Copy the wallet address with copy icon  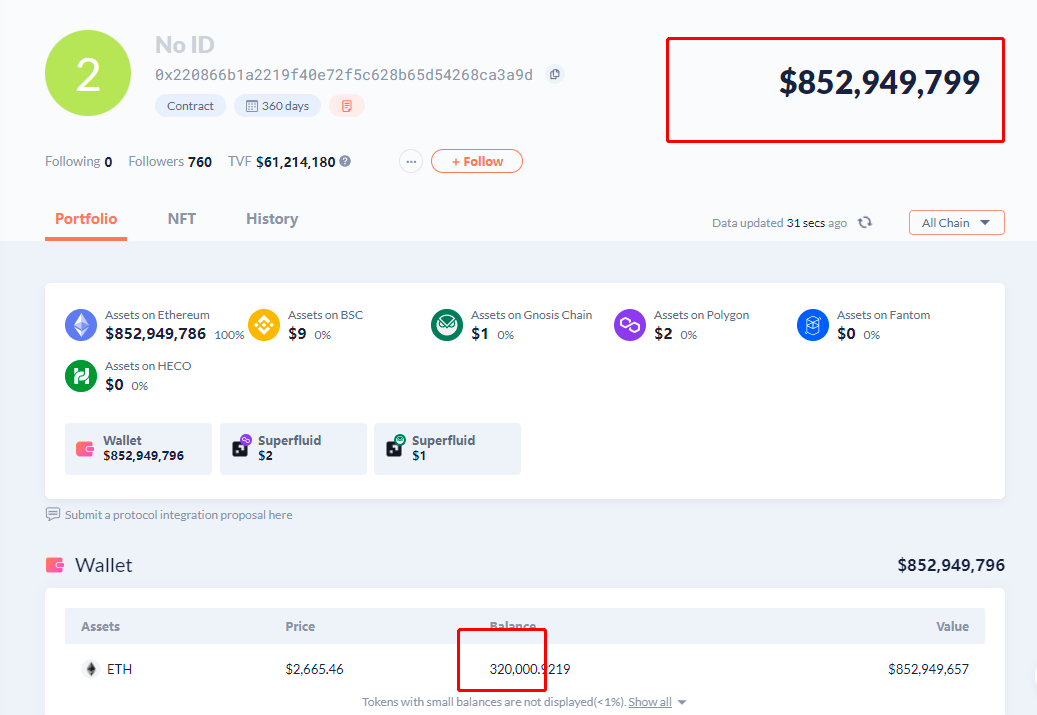tap(555, 74)
